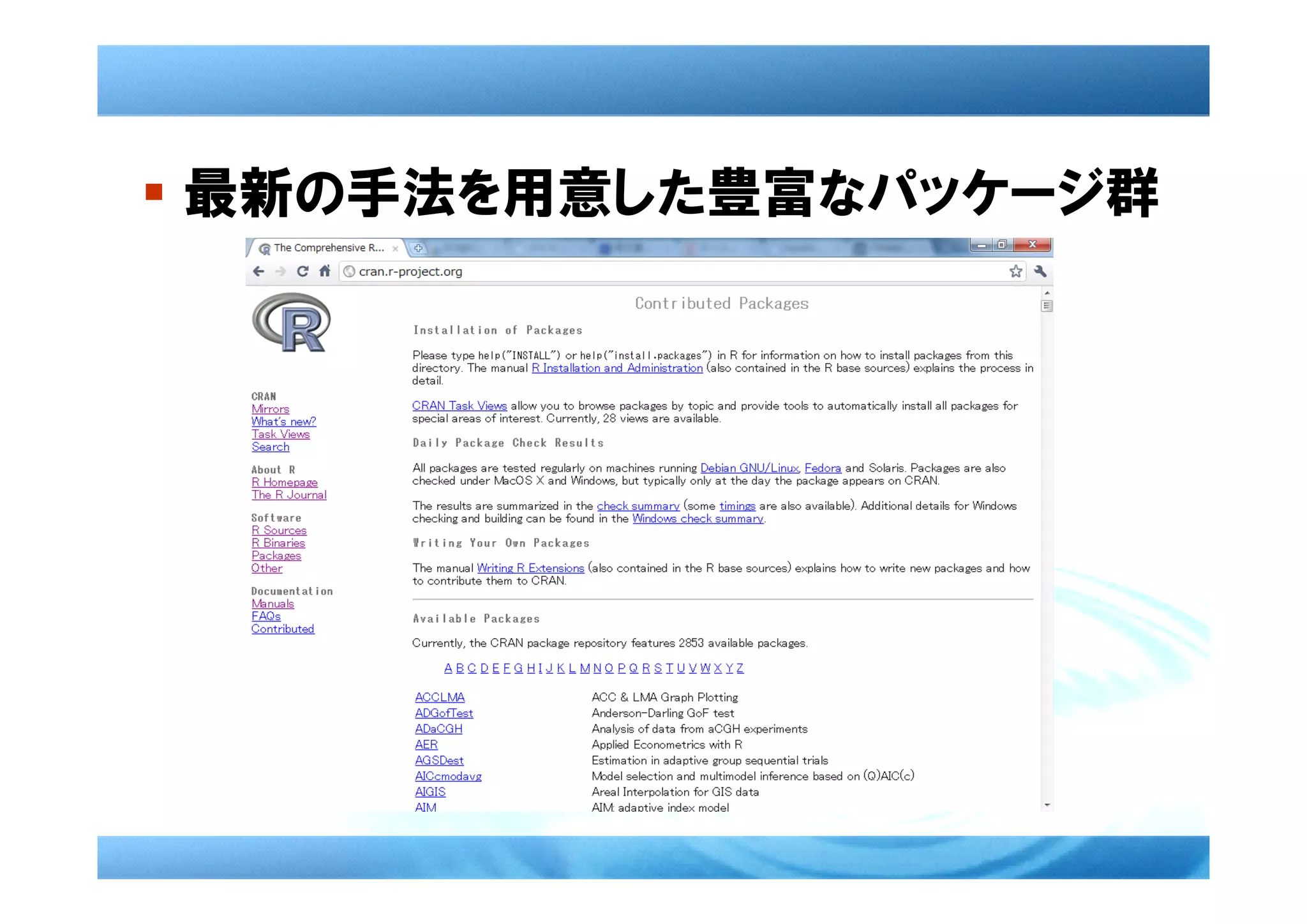Viewport: 1307px width, 924px height.
Task: Reload the CRAN page
Action: coord(302,271)
